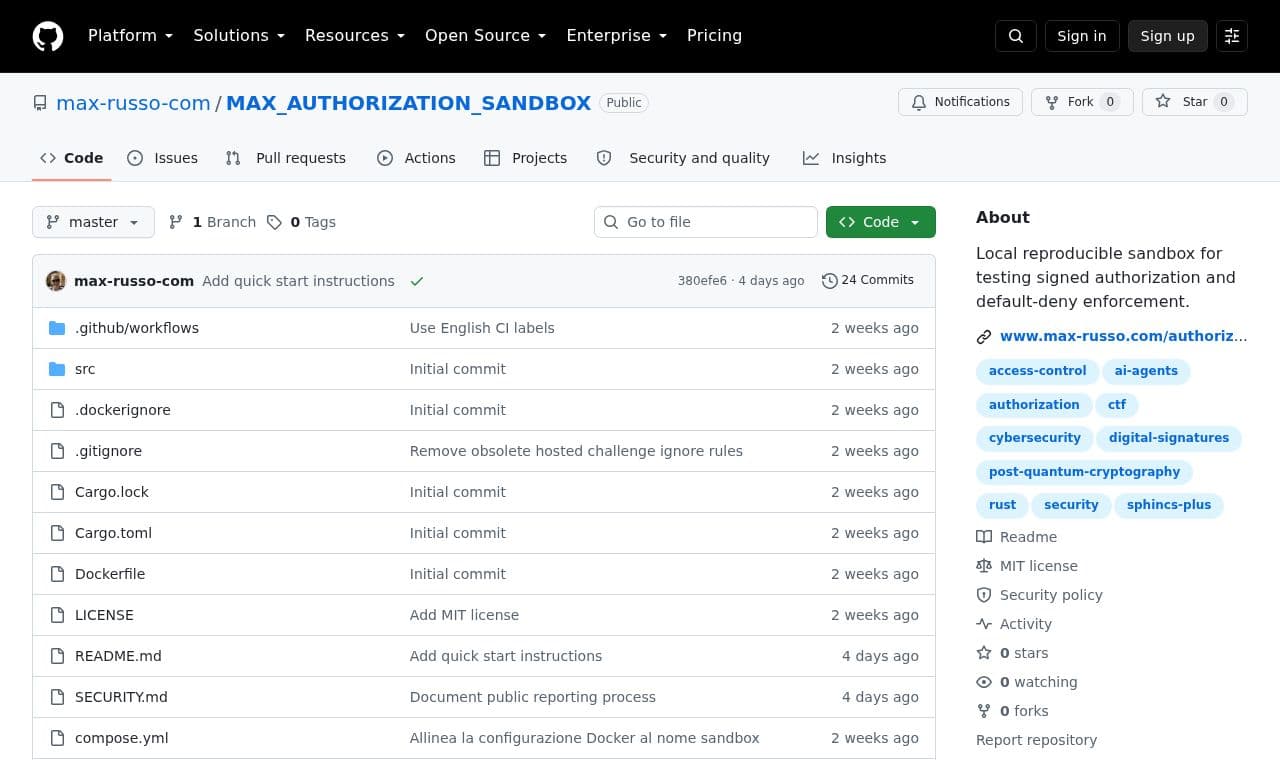The width and height of the screenshot is (1280, 760).
Task: Open the Security and quality tab
Action: (x=683, y=158)
